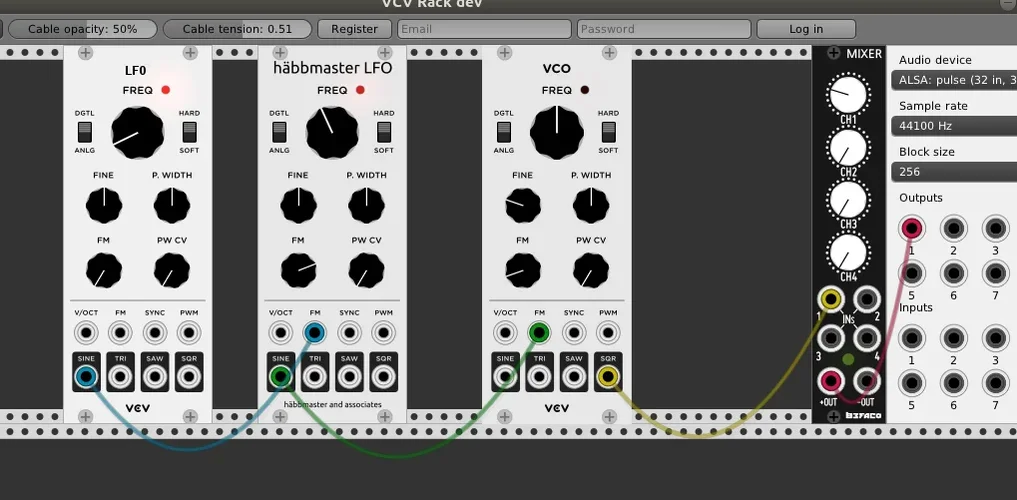
Task: Click the mixer CH4 knob
Action: click(x=848, y=253)
